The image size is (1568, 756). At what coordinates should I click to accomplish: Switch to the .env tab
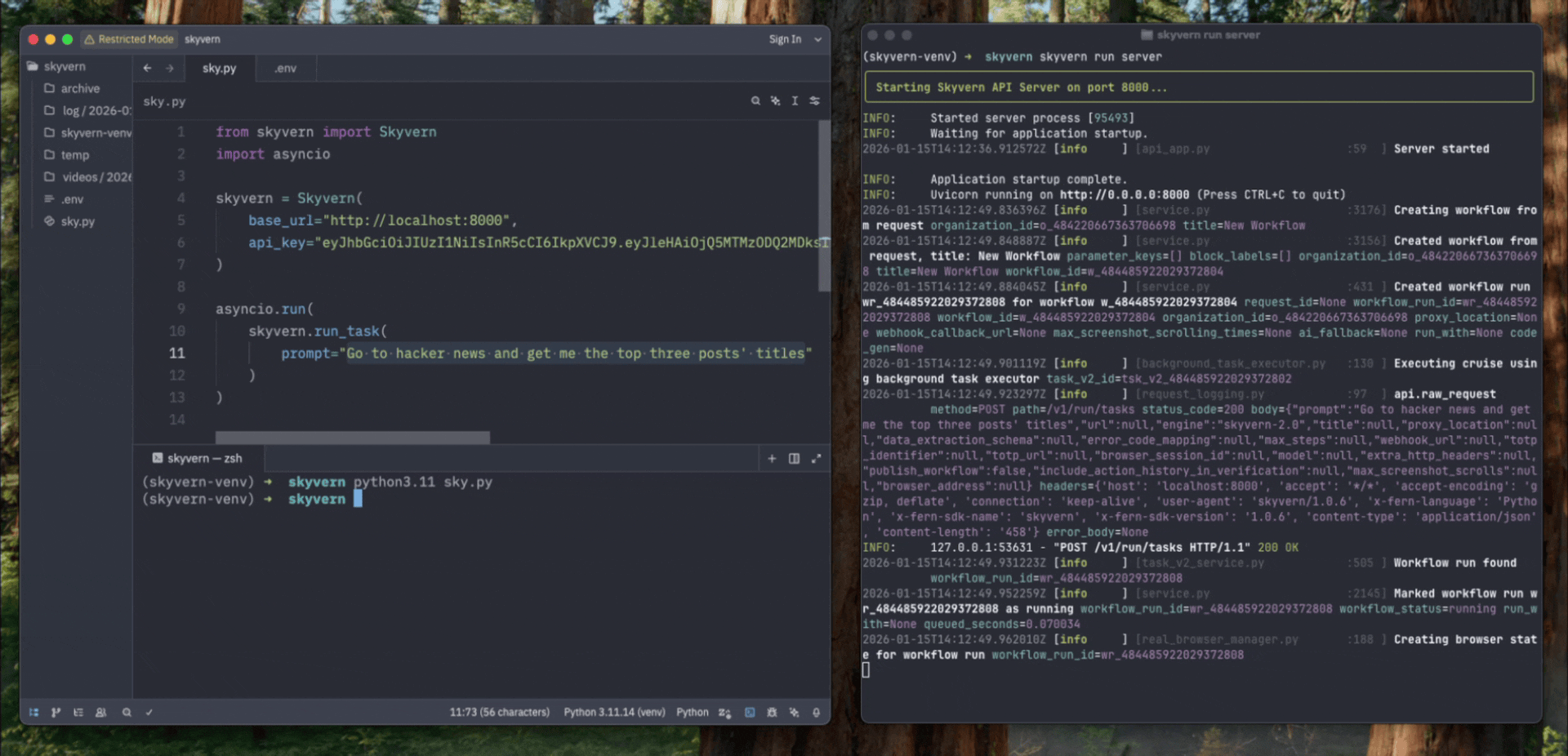point(285,69)
